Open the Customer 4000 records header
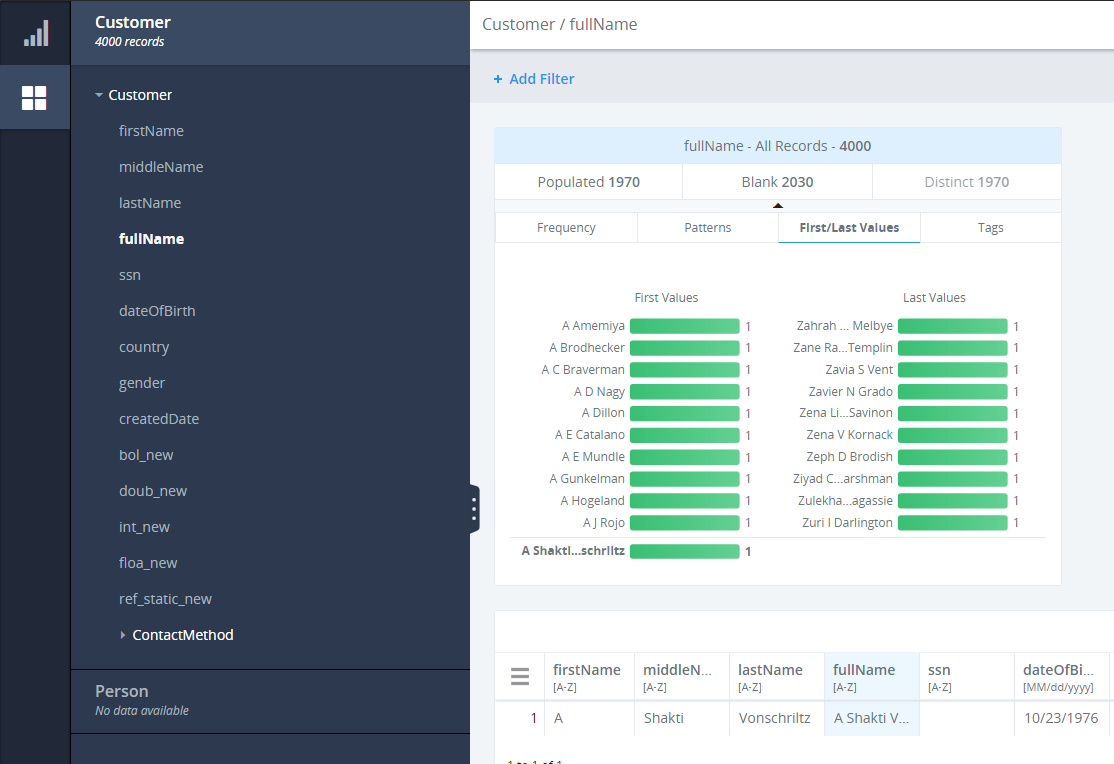 [270, 33]
